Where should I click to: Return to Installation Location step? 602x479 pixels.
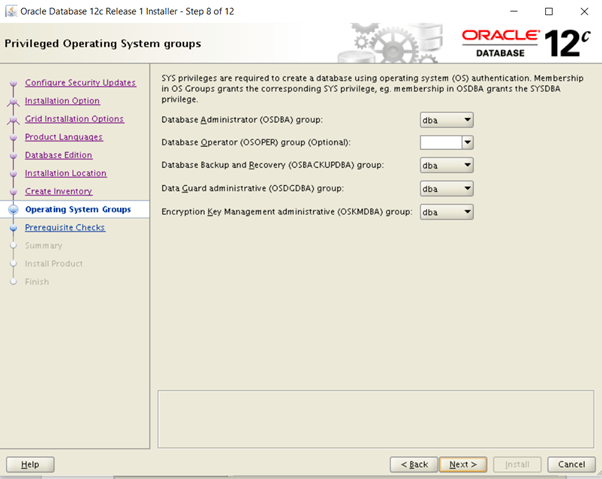click(x=65, y=173)
